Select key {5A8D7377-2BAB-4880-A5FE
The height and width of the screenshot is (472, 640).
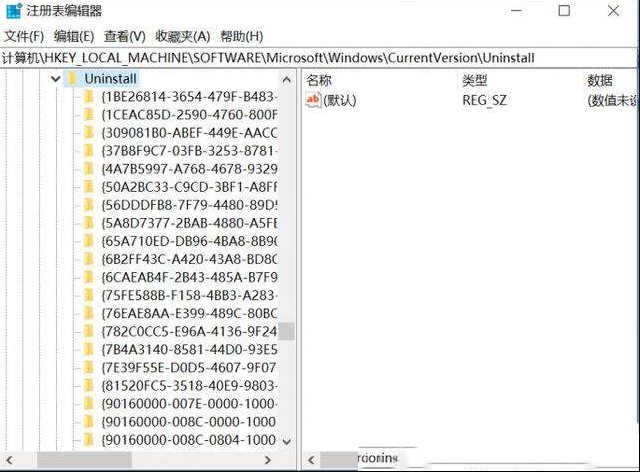coord(189,223)
